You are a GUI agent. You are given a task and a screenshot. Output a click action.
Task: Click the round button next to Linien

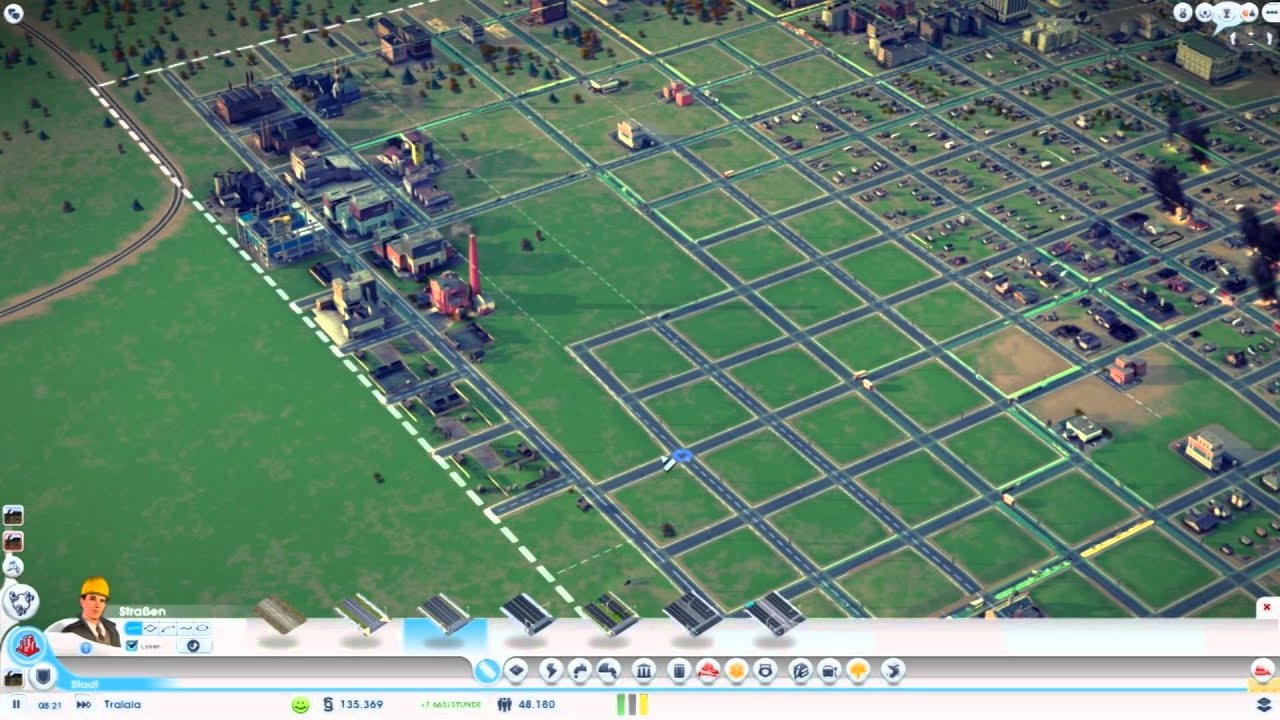(193, 646)
